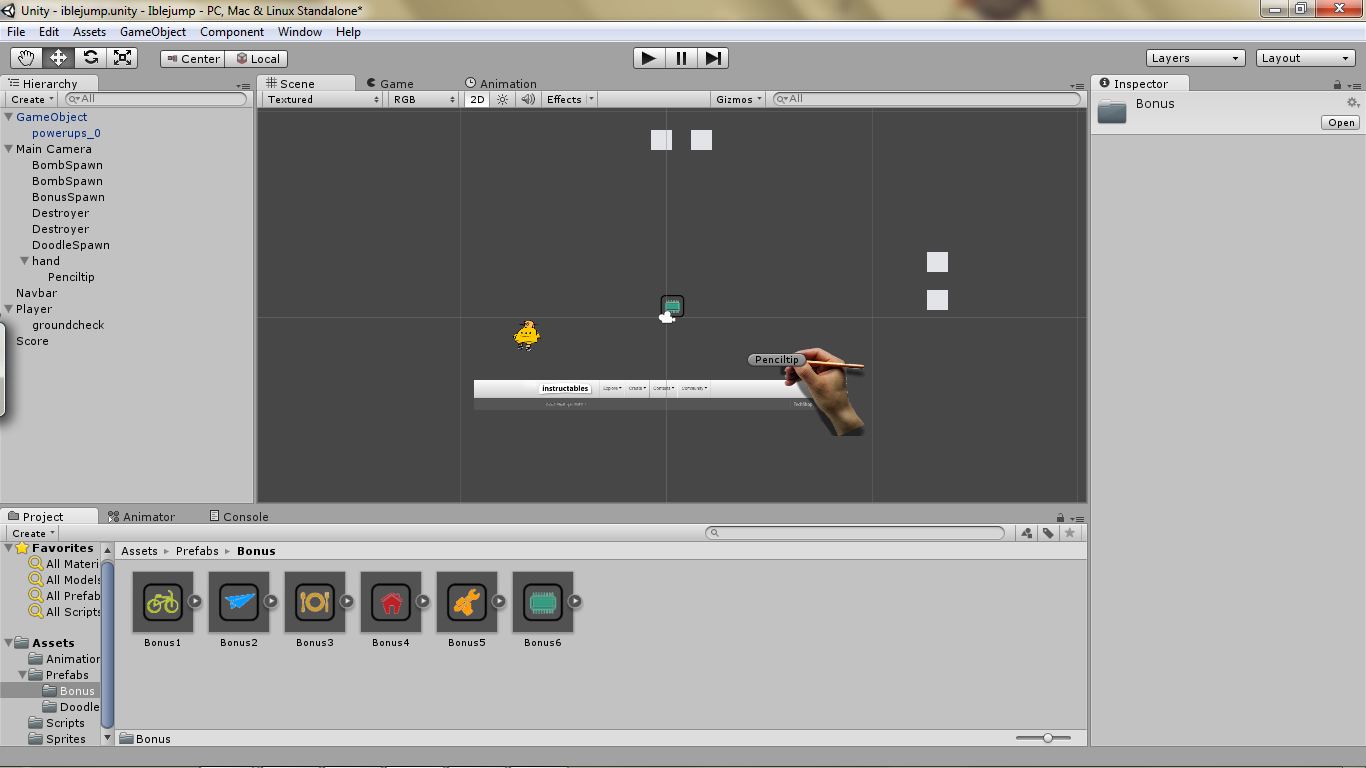Click the Open button in Inspector
Screen dimensions: 1366x768
(1341, 123)
